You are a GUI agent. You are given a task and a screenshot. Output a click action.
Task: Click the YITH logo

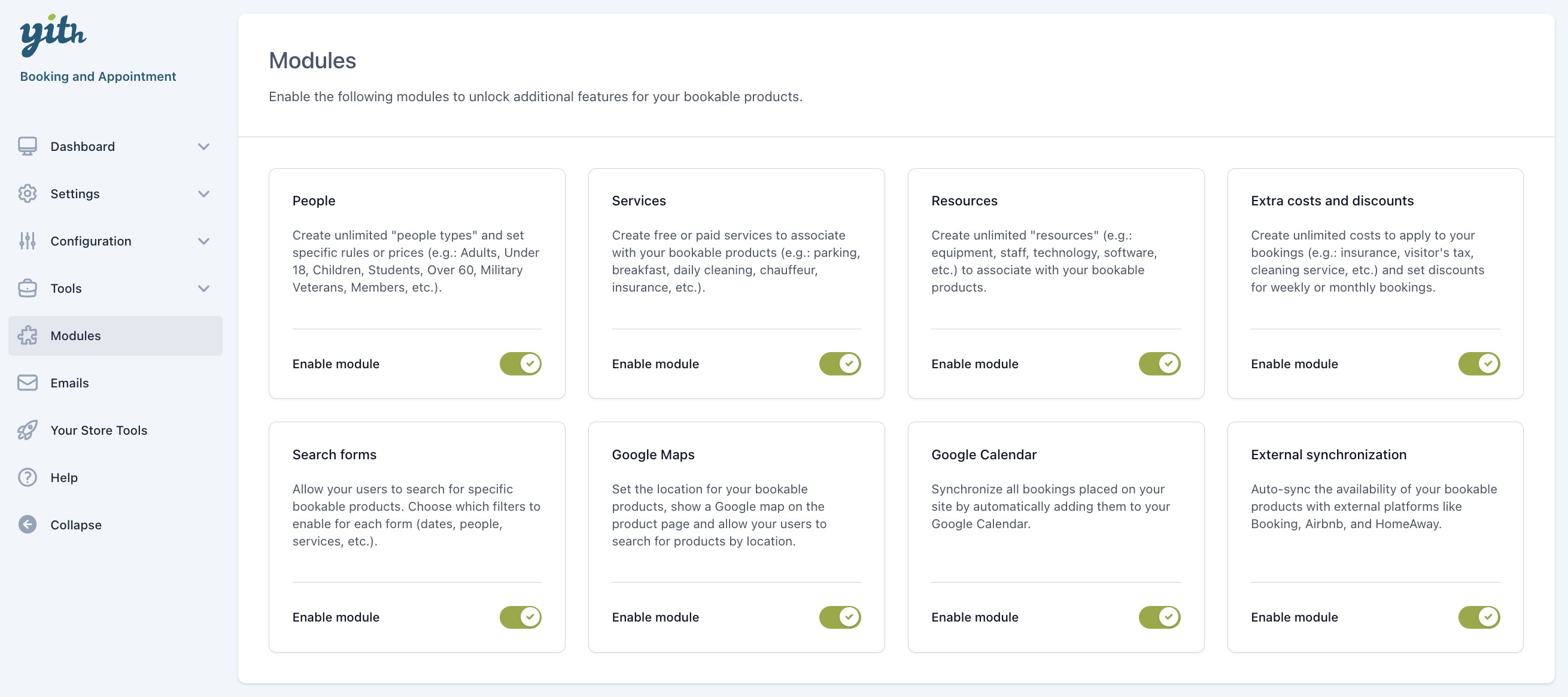point(53,35)
